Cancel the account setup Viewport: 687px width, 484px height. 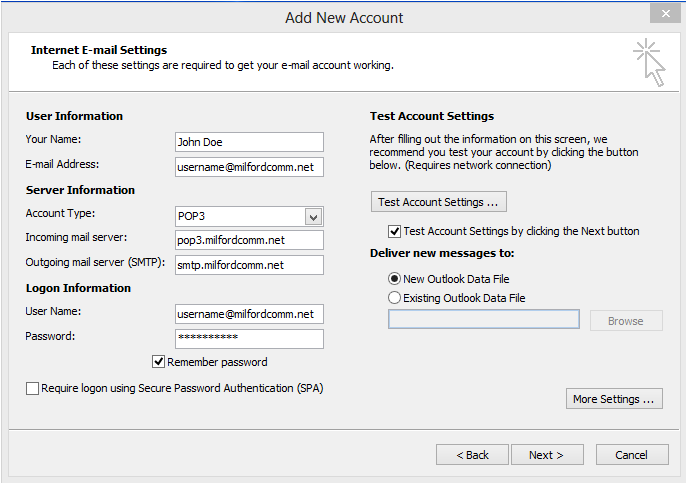(632, 455)
